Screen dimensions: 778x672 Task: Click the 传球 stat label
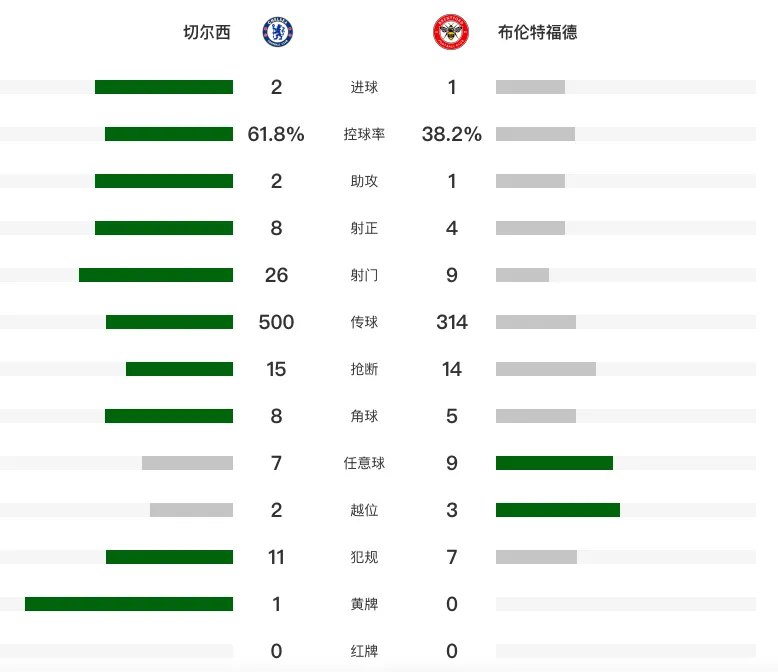[x=364, y=322]
